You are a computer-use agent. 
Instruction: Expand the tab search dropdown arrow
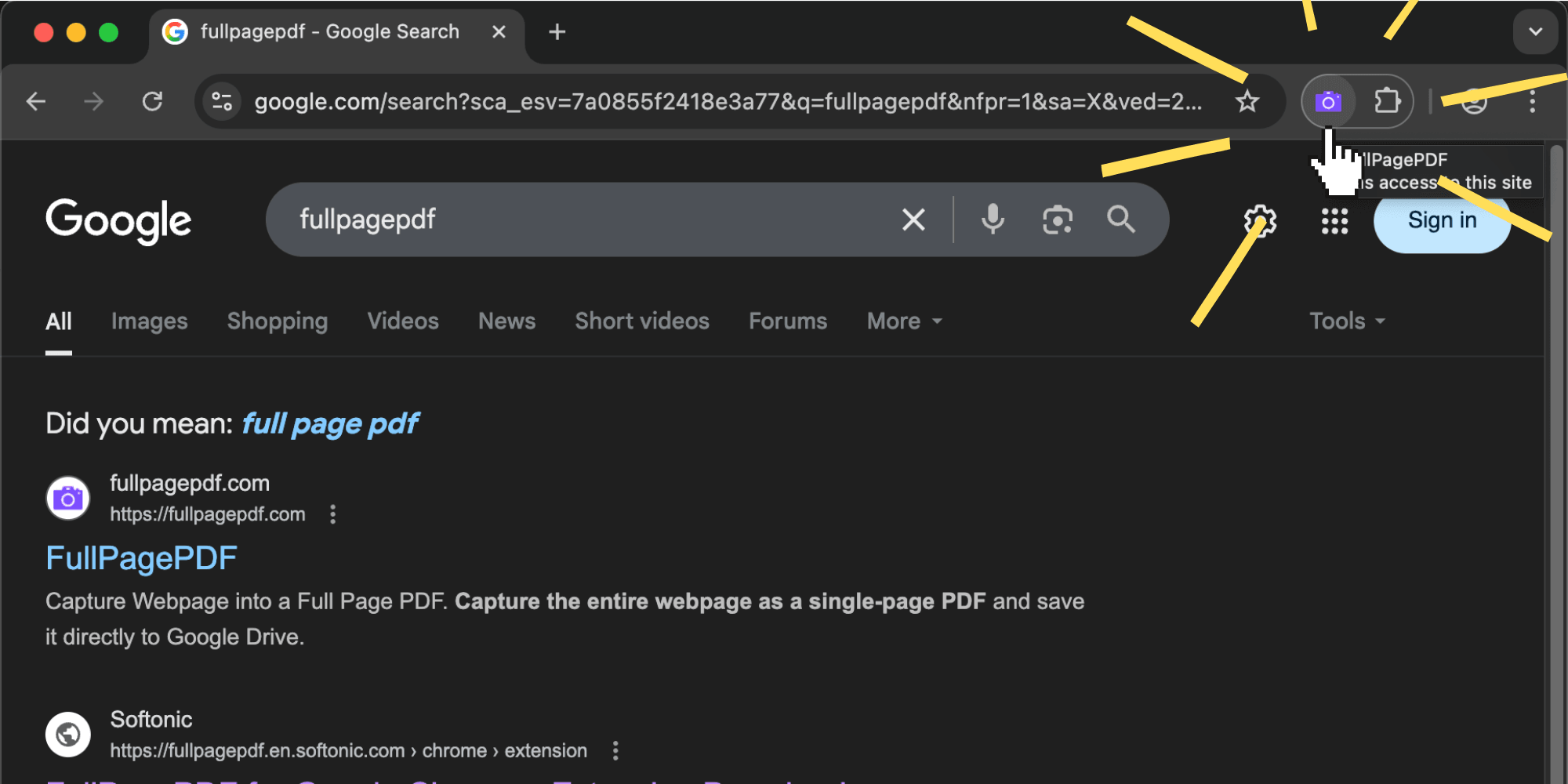point(1535,31)
